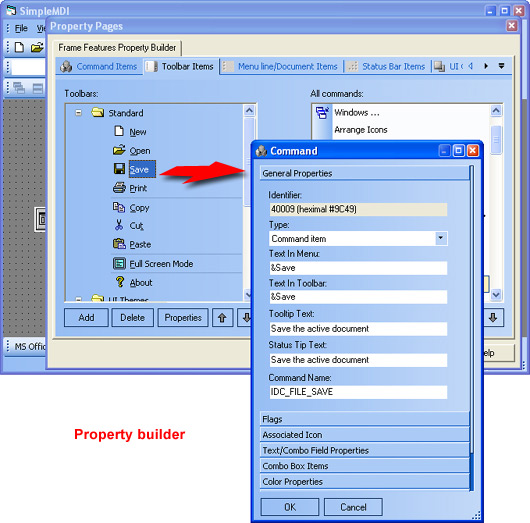This screenshot has height=523, width=530.
Task: Select Frame Features Property Builder tab
Action: 117,48
